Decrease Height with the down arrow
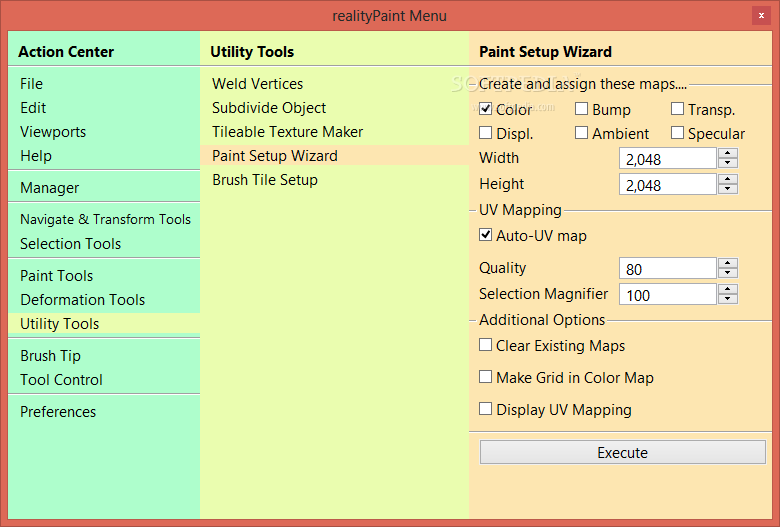 (728, 189)
